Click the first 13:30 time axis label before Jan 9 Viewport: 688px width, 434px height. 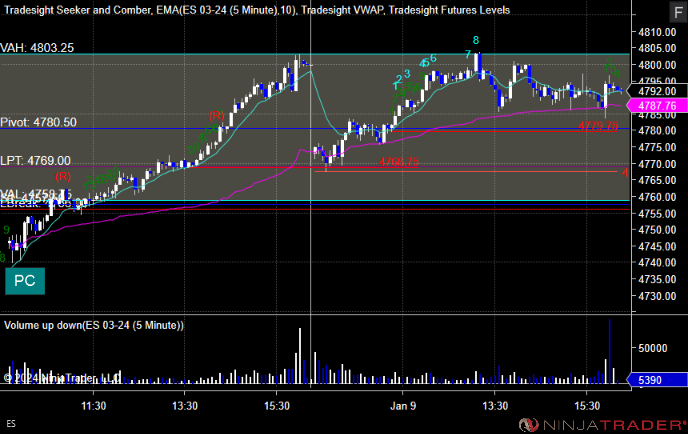pos(185,406)
